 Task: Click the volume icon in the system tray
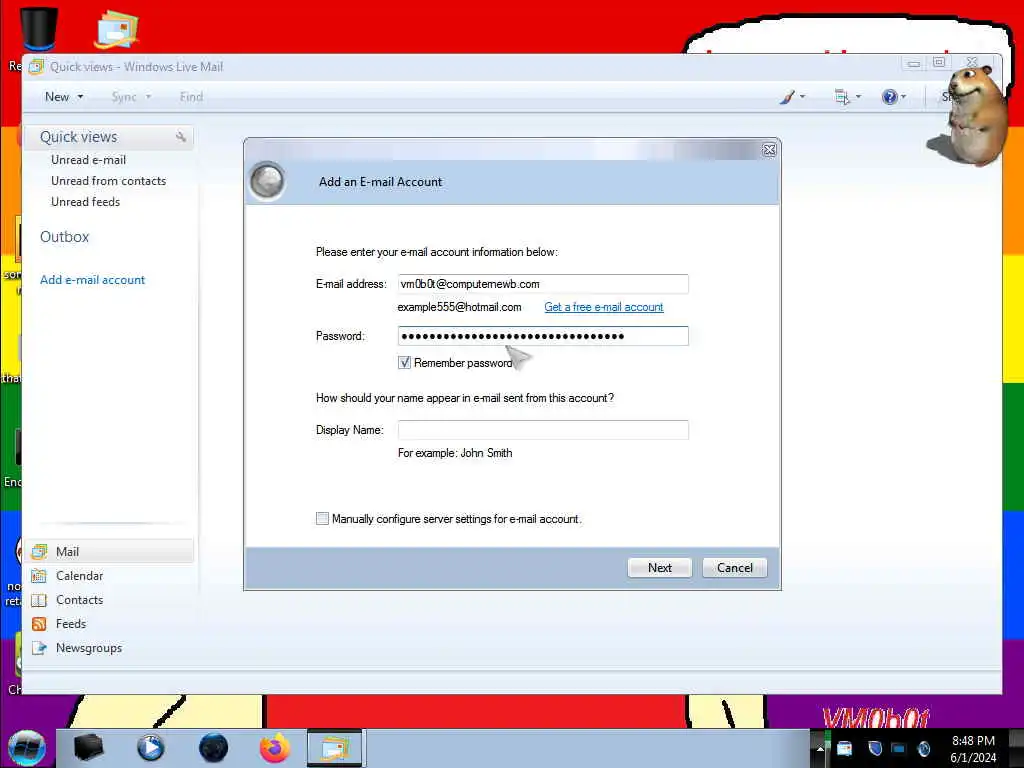click(x=923, y=748)
